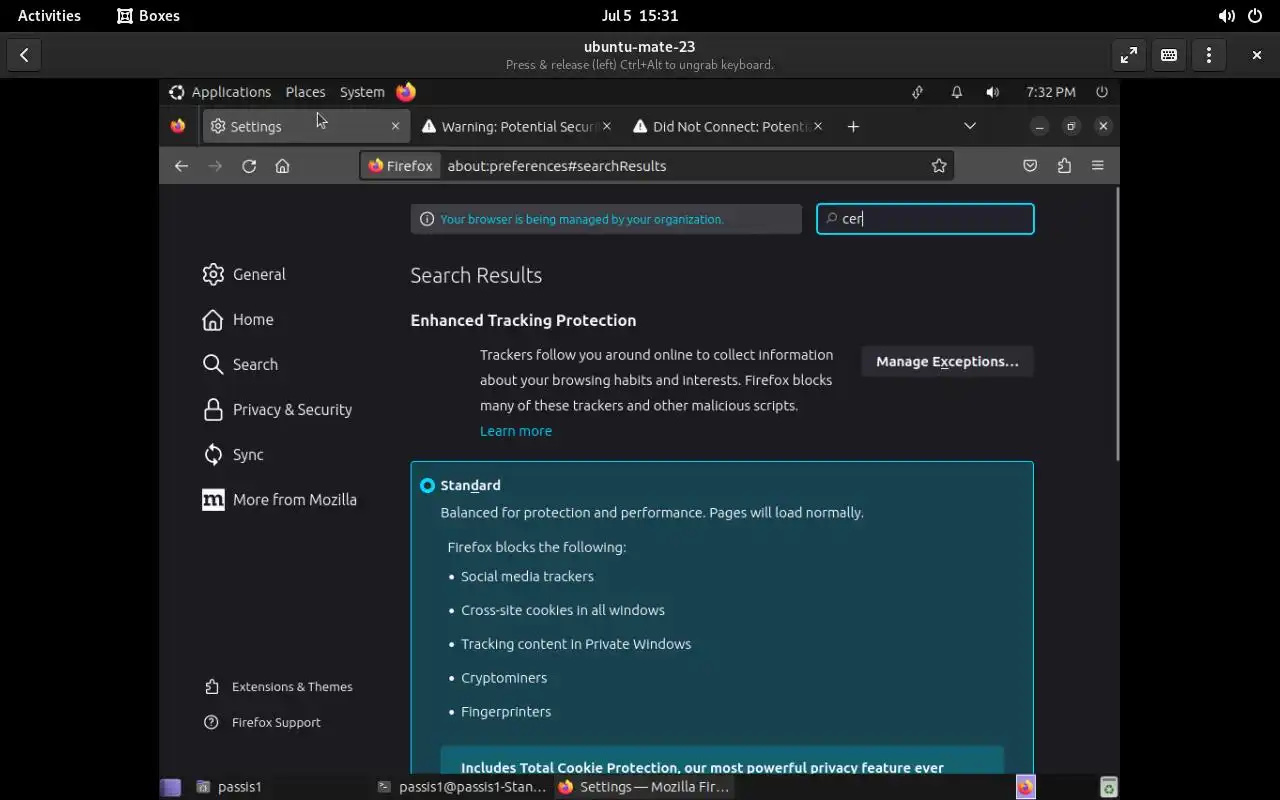Go to Firefox home page
Viewport: 1280px width, 800px height.
click(282, 166)
